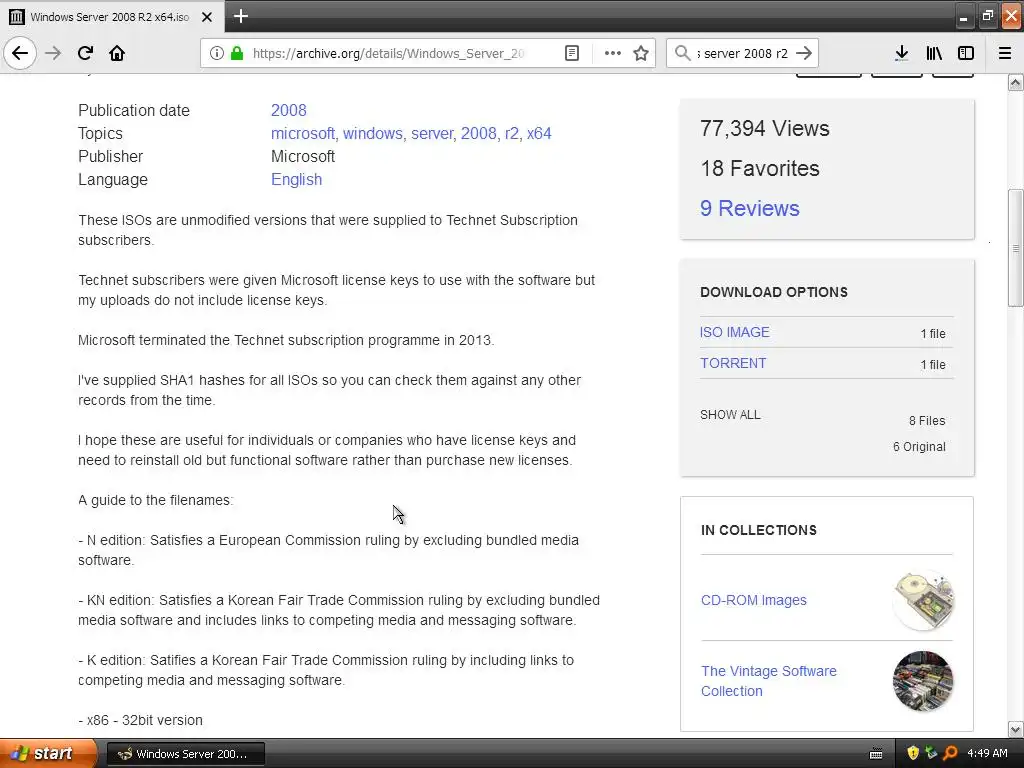Download the TORRENT file
Screen dimensions: 1024x768
(x=733, y=363)
